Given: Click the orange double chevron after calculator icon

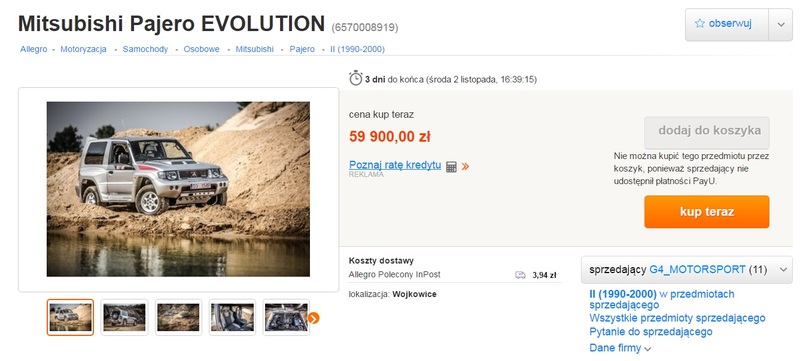Looking at the screenshot, I should (x=465, y=166).
